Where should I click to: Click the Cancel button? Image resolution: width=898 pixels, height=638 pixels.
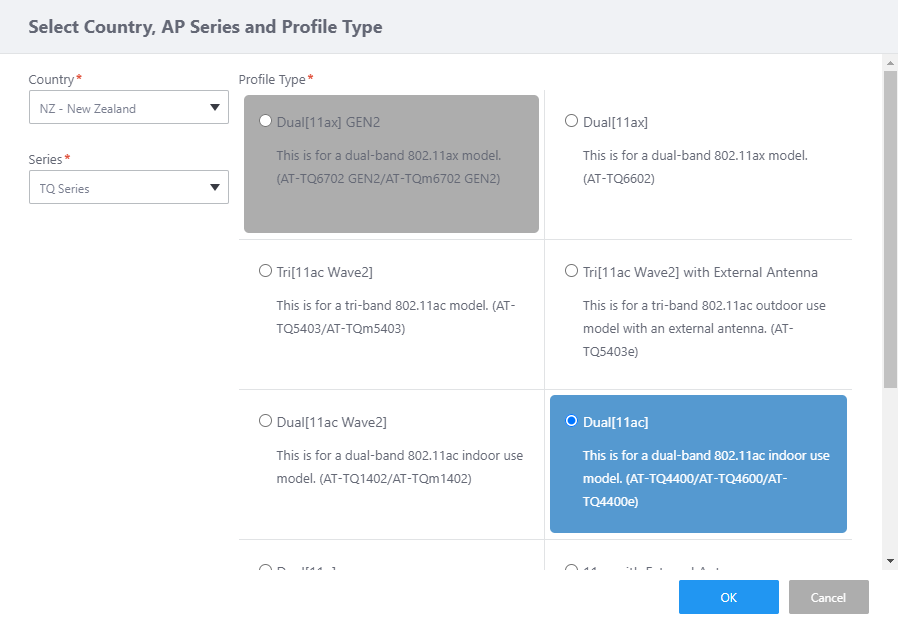(x=828, y=597)
